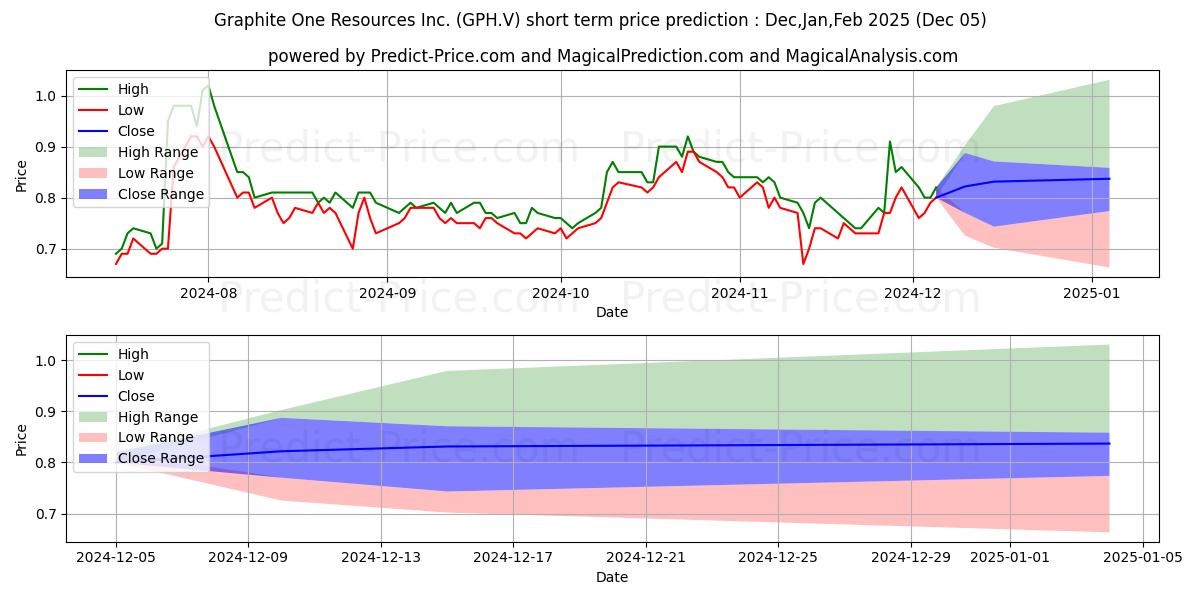Click the 'Date' axis label under upper chart
The width and height of the screenshot is (1200, 600).
pyautogui.click(x=612, y=313)
